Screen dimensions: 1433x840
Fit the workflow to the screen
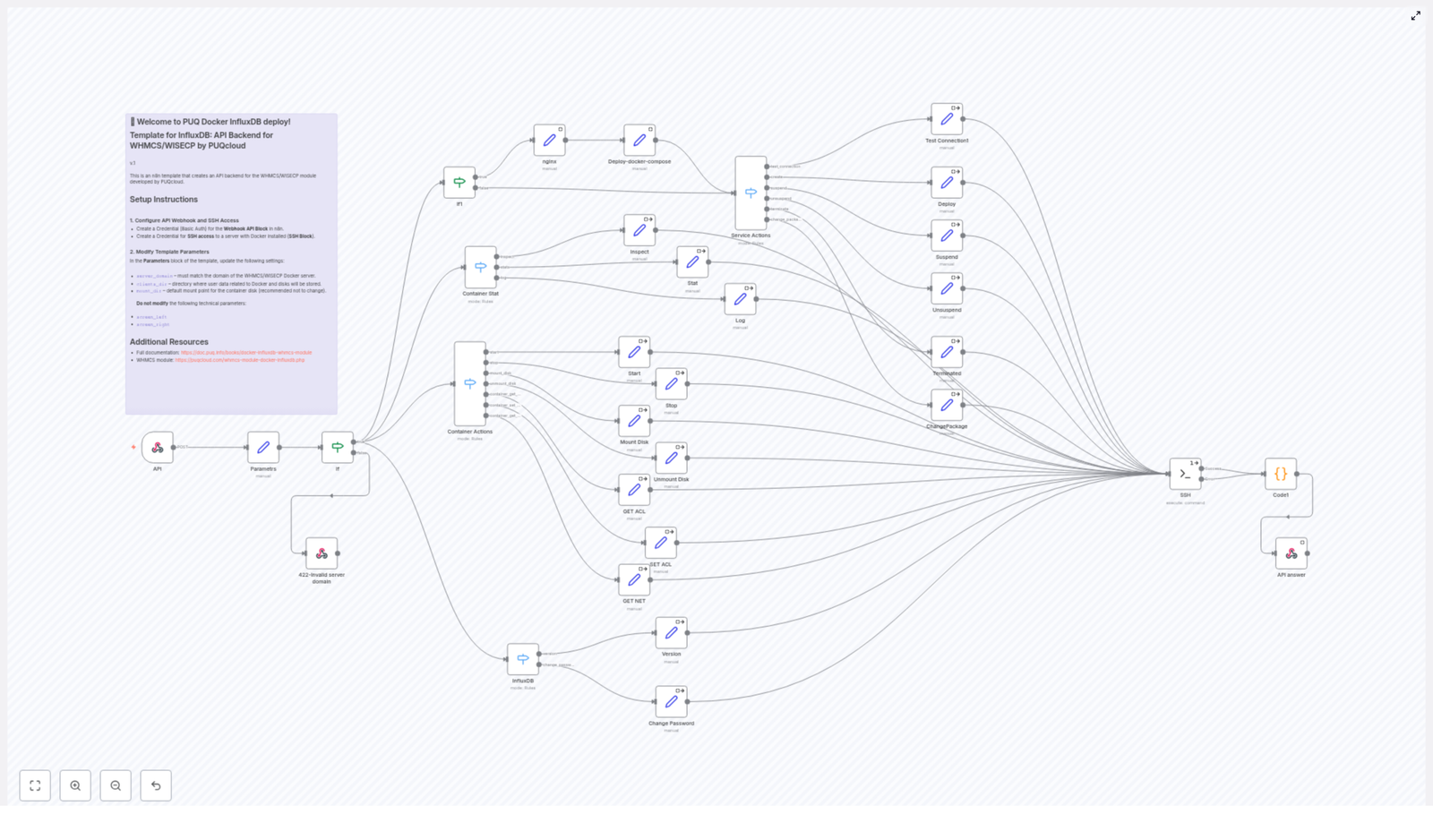click(35, 785)
